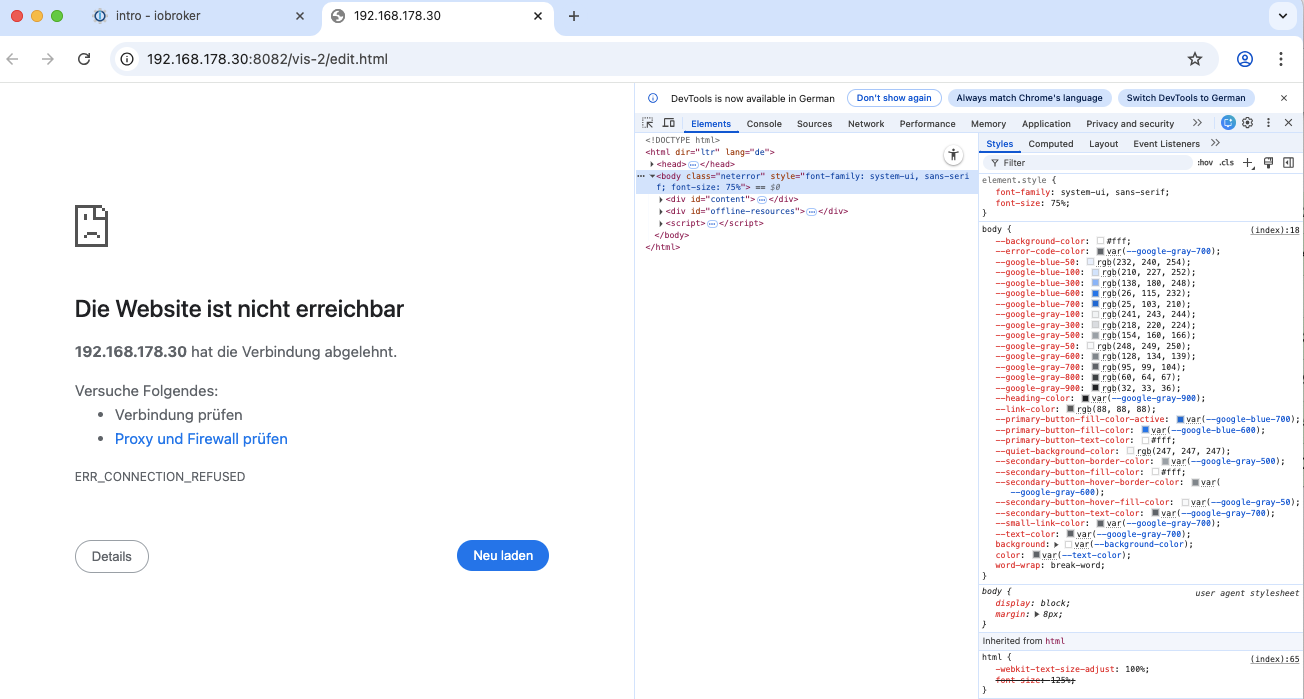Toggle rendering emulations paintbrush icon
The height and width of the screenshot is (699, 1304).
pos(1268,162)
